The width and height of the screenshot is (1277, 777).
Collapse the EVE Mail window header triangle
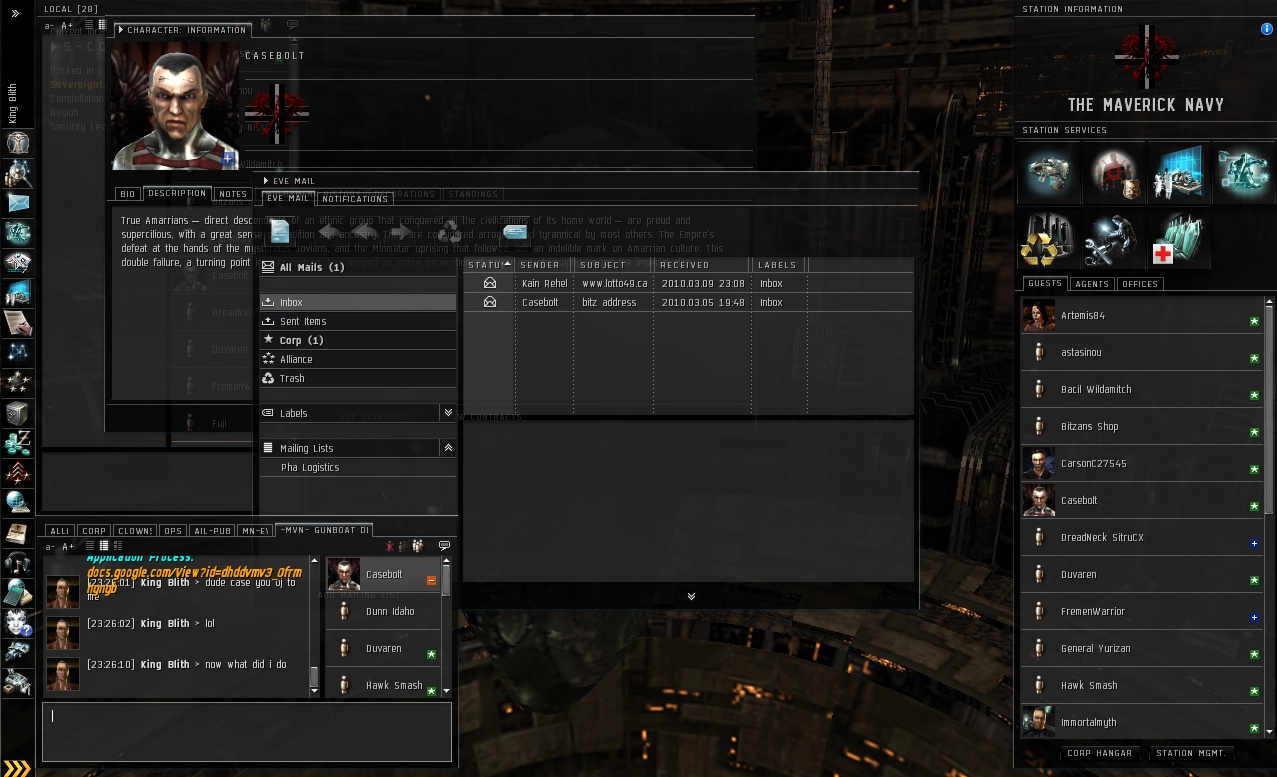pos(266,181)
